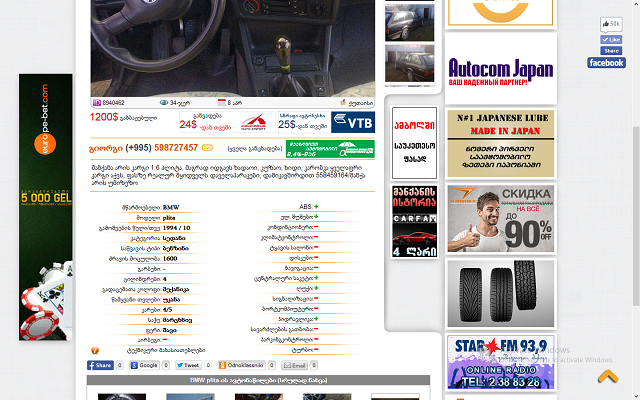Viewport: 640px width, 400px height.
Task: Open the N#1 Japanese Lube ad
Action: click(x=500, y=144)
